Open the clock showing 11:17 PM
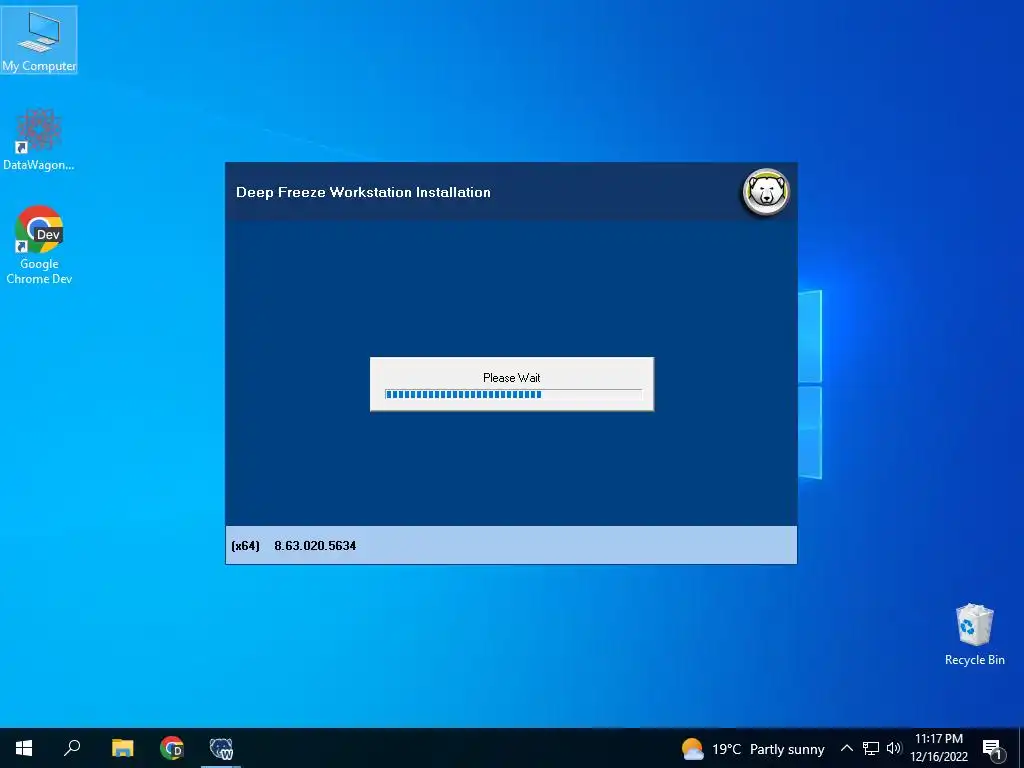1024x768 pixels. click(x=939, y=748)
